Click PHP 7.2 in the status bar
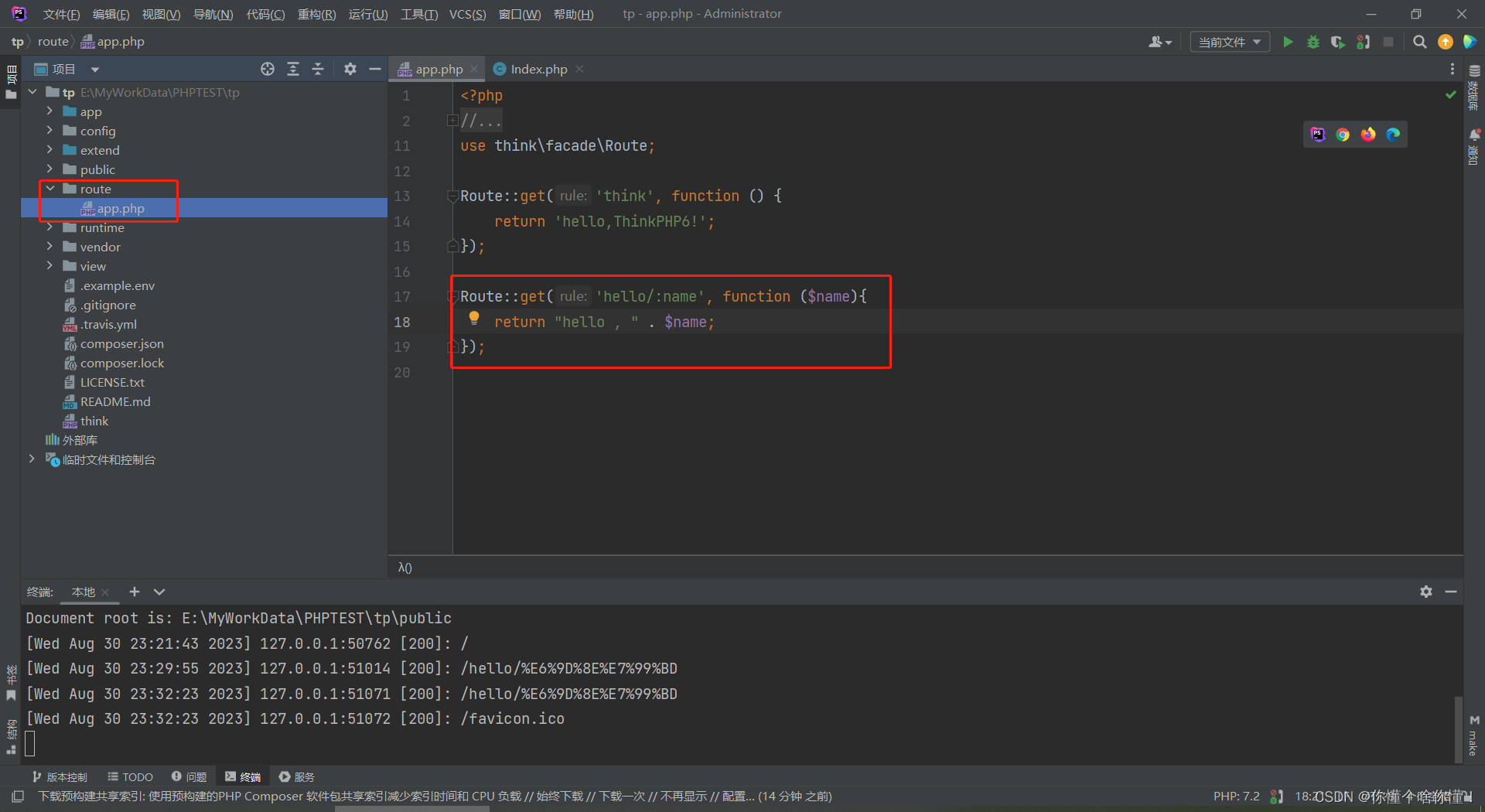The image size is (1485, 812). tap(1235, 796)
